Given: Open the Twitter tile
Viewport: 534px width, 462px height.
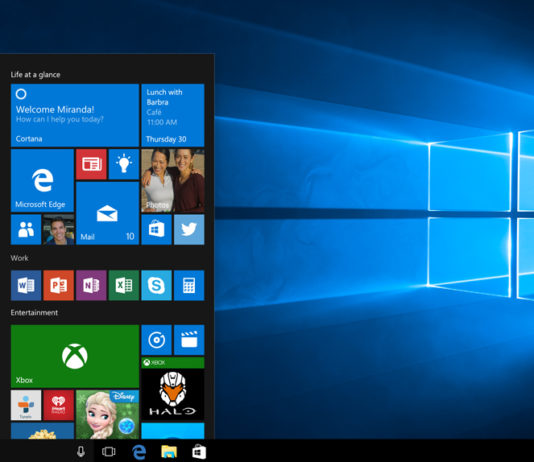Looking at the screenshot, I should click(189, 229).
